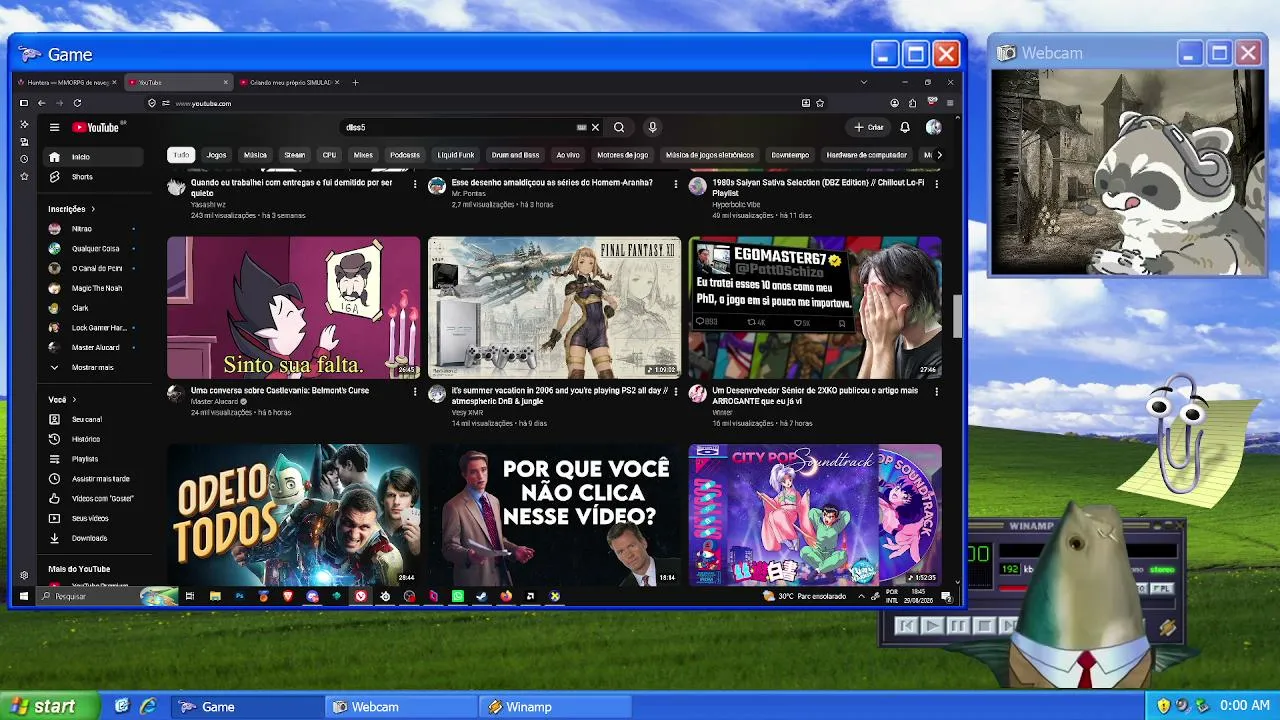Open the browser extensions icon
Image resolution: width=1280 pixels, height=720 pixels.
(x=912, y=103)
